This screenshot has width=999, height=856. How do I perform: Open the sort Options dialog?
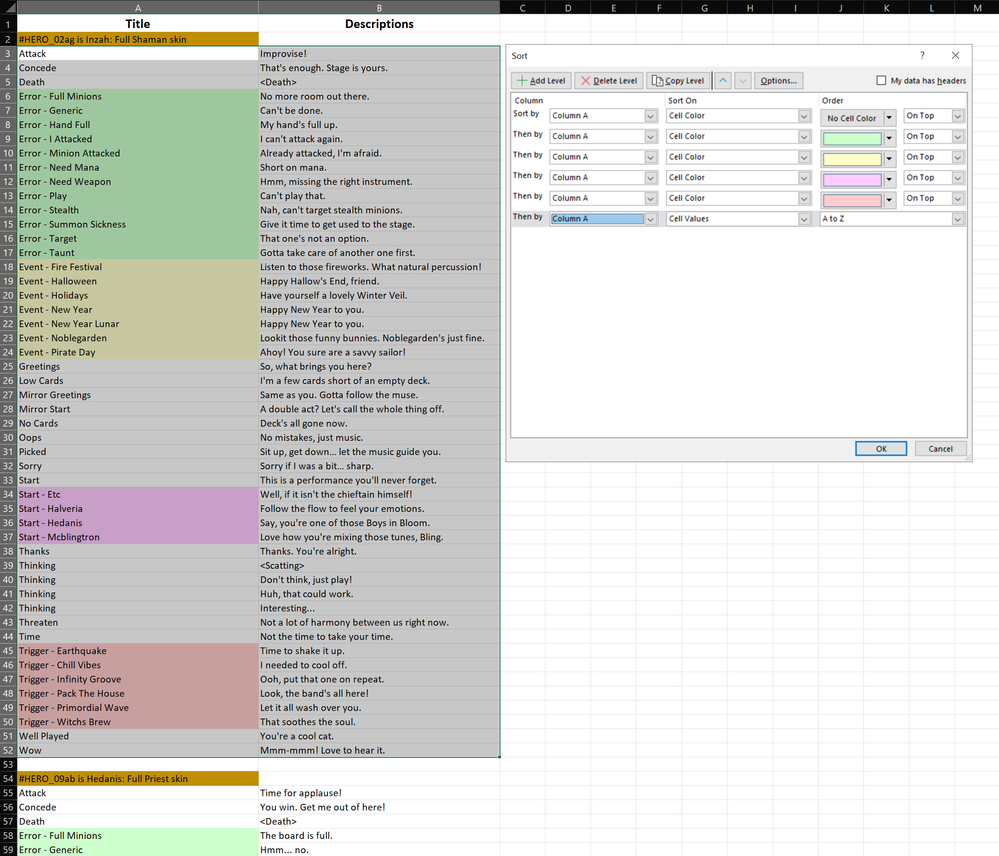tap(778, 81)
